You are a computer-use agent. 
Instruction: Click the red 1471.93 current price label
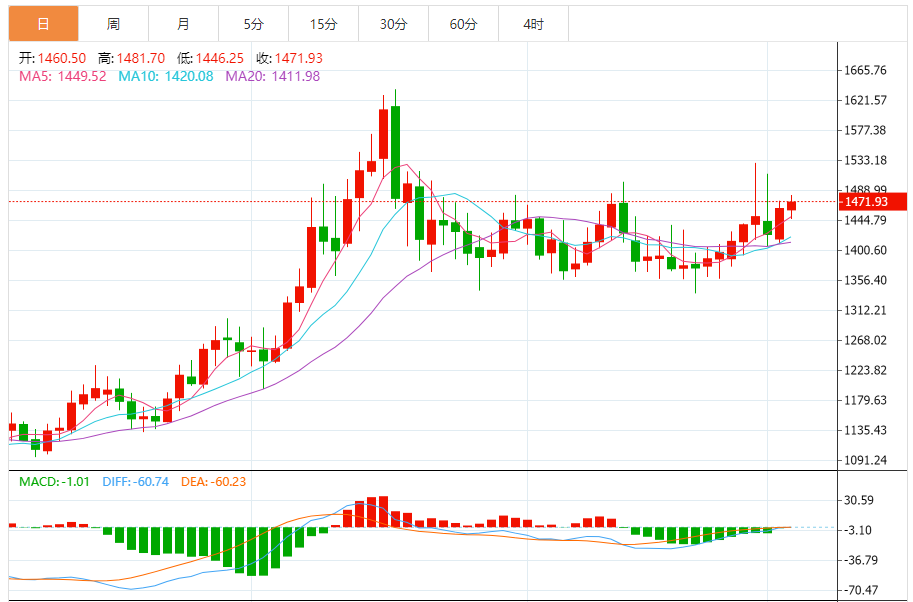(872, 201)
